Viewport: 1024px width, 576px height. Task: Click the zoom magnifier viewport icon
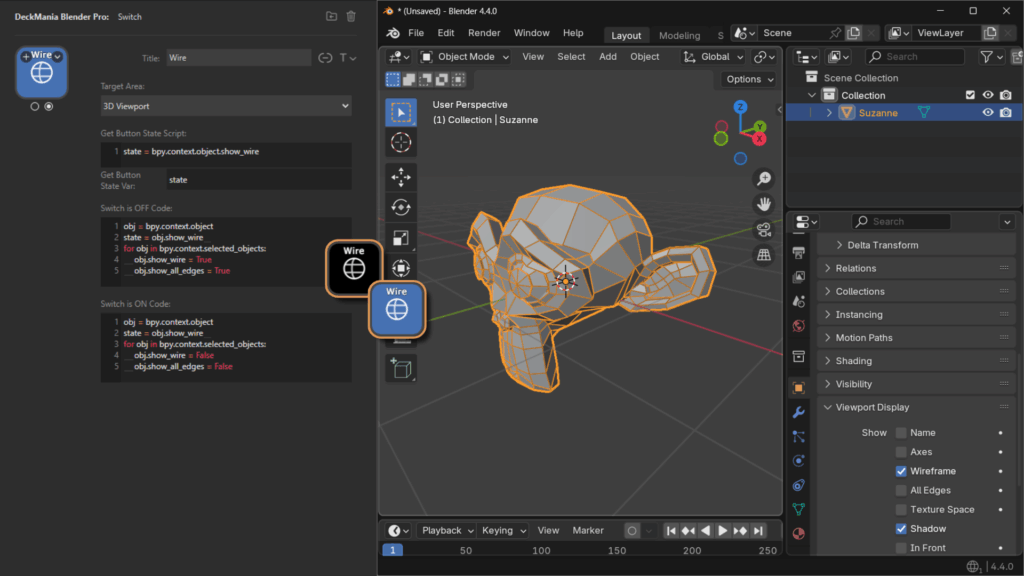764,179
